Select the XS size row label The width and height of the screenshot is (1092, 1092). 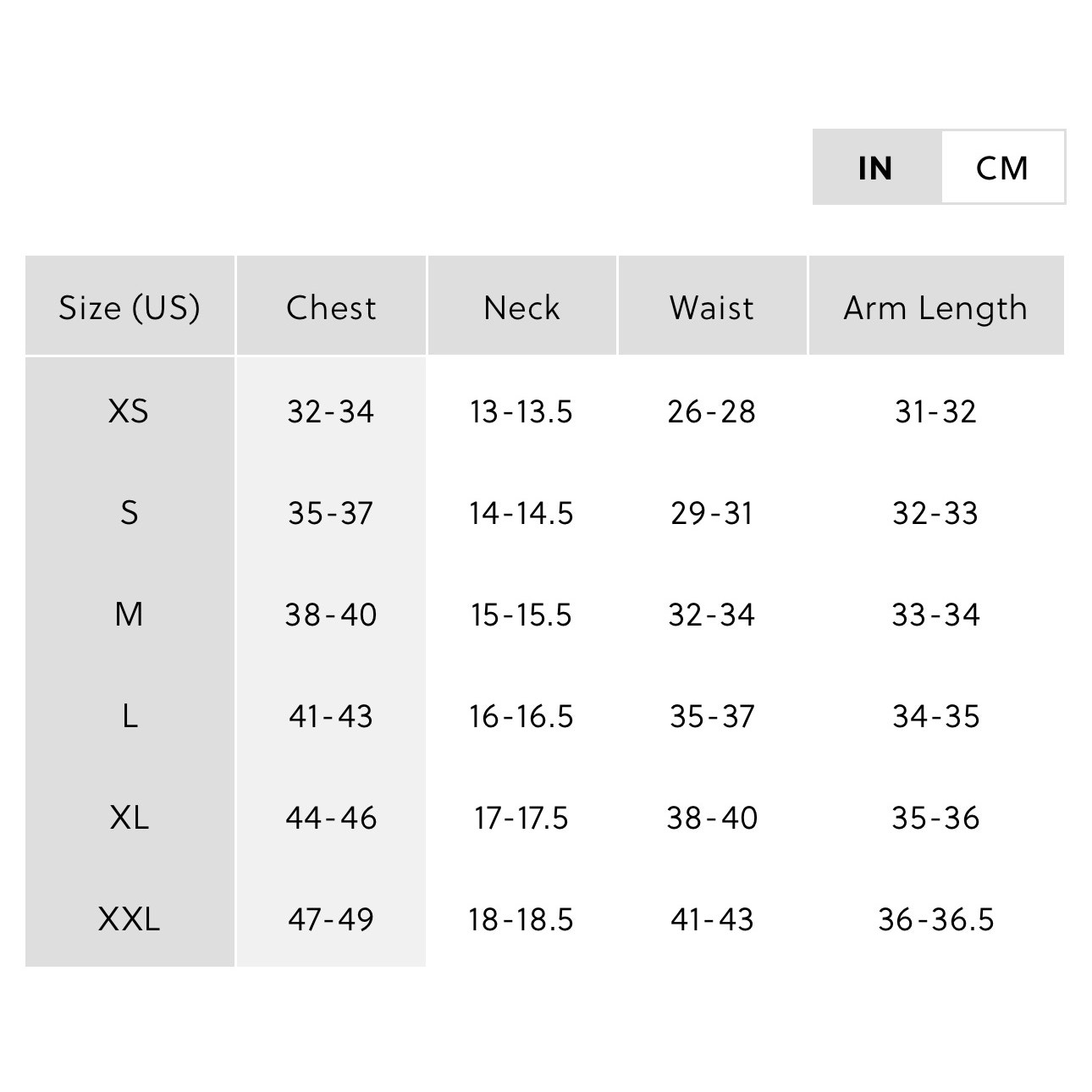[129, 411]
